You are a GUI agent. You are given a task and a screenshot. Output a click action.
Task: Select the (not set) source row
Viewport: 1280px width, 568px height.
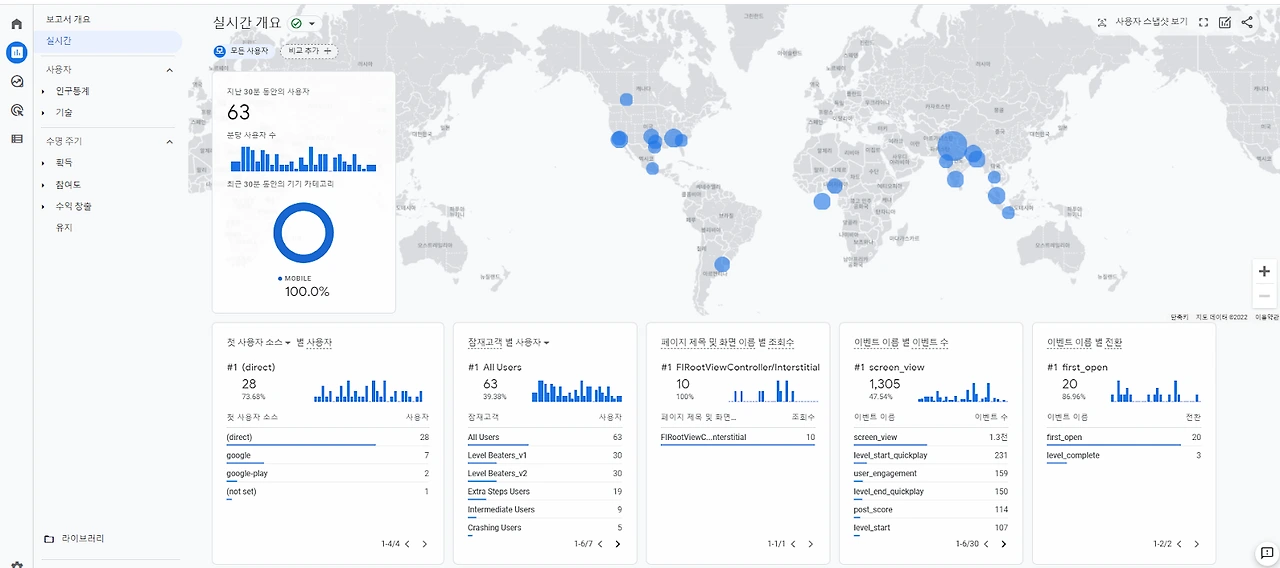pyautogui.click(x=328, y=491)
